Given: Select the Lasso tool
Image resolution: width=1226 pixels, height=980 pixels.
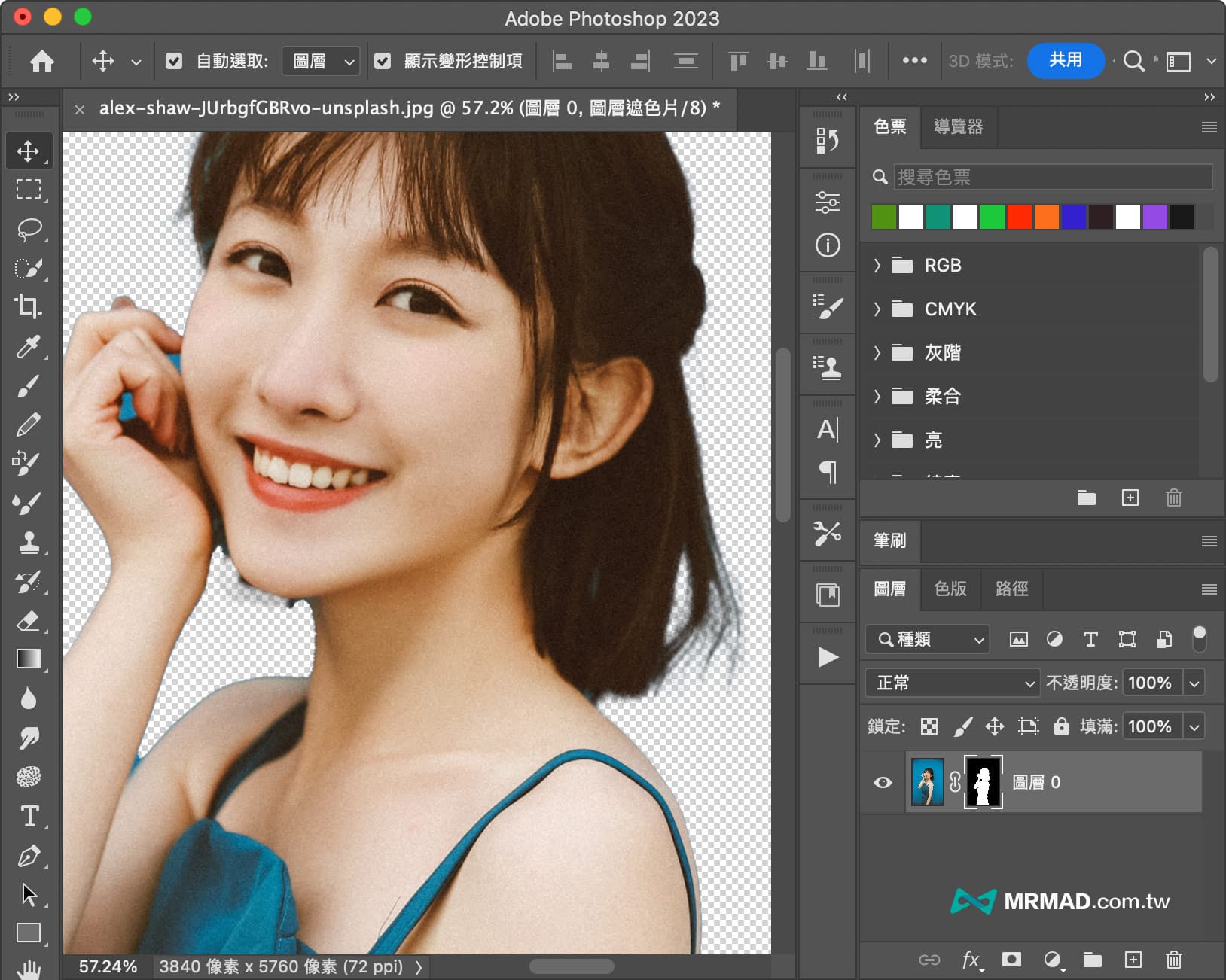Looking at the screenshot, I should pyautogui.click(x=29, y=229).
